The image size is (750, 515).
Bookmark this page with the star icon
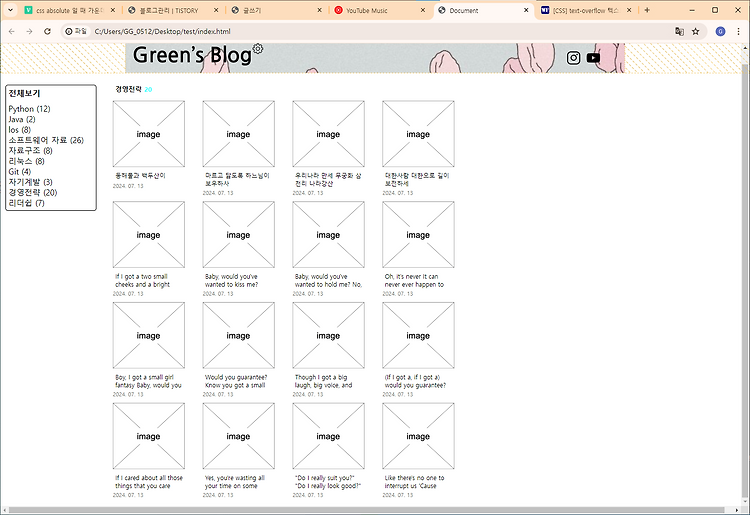tap(695, 31)
